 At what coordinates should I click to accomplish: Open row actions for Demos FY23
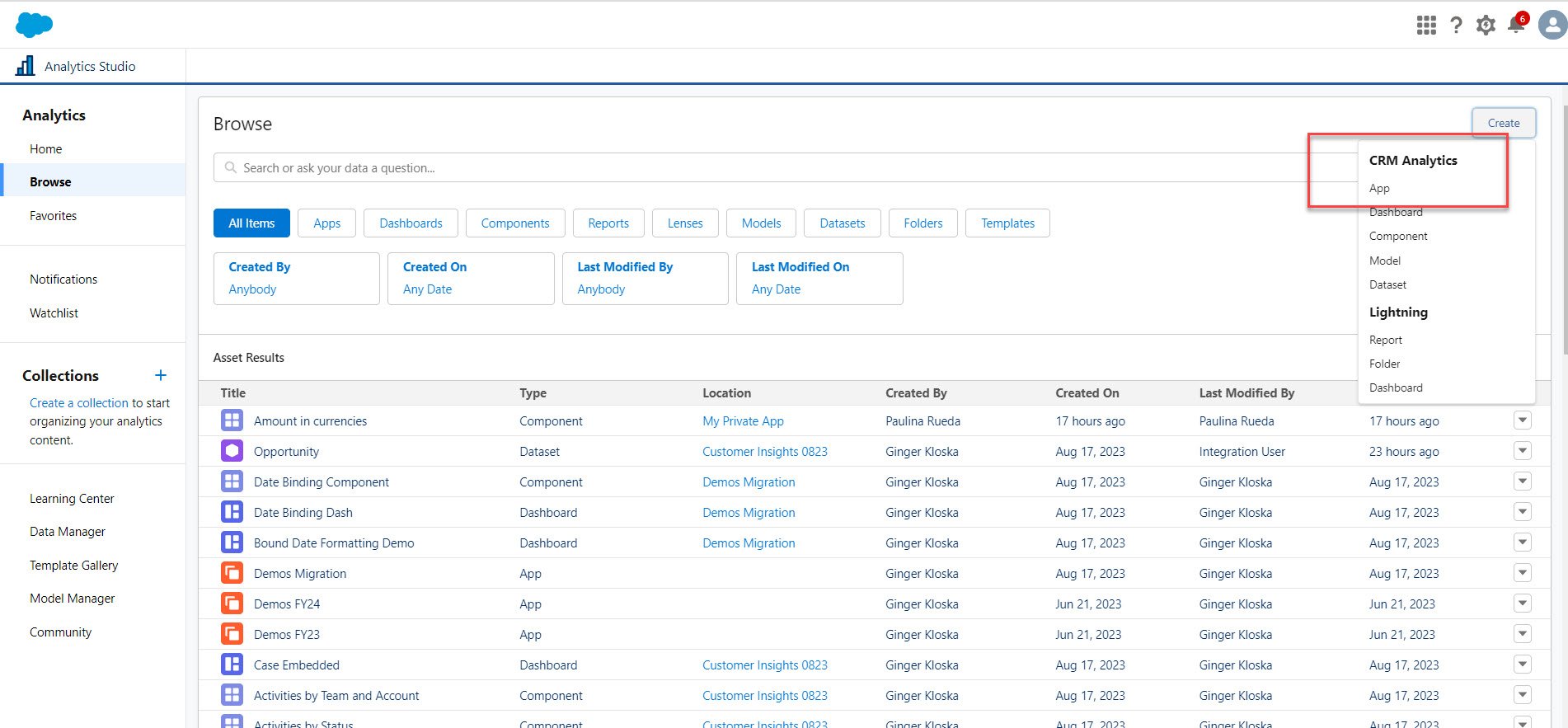click(x=1523, y=634)
